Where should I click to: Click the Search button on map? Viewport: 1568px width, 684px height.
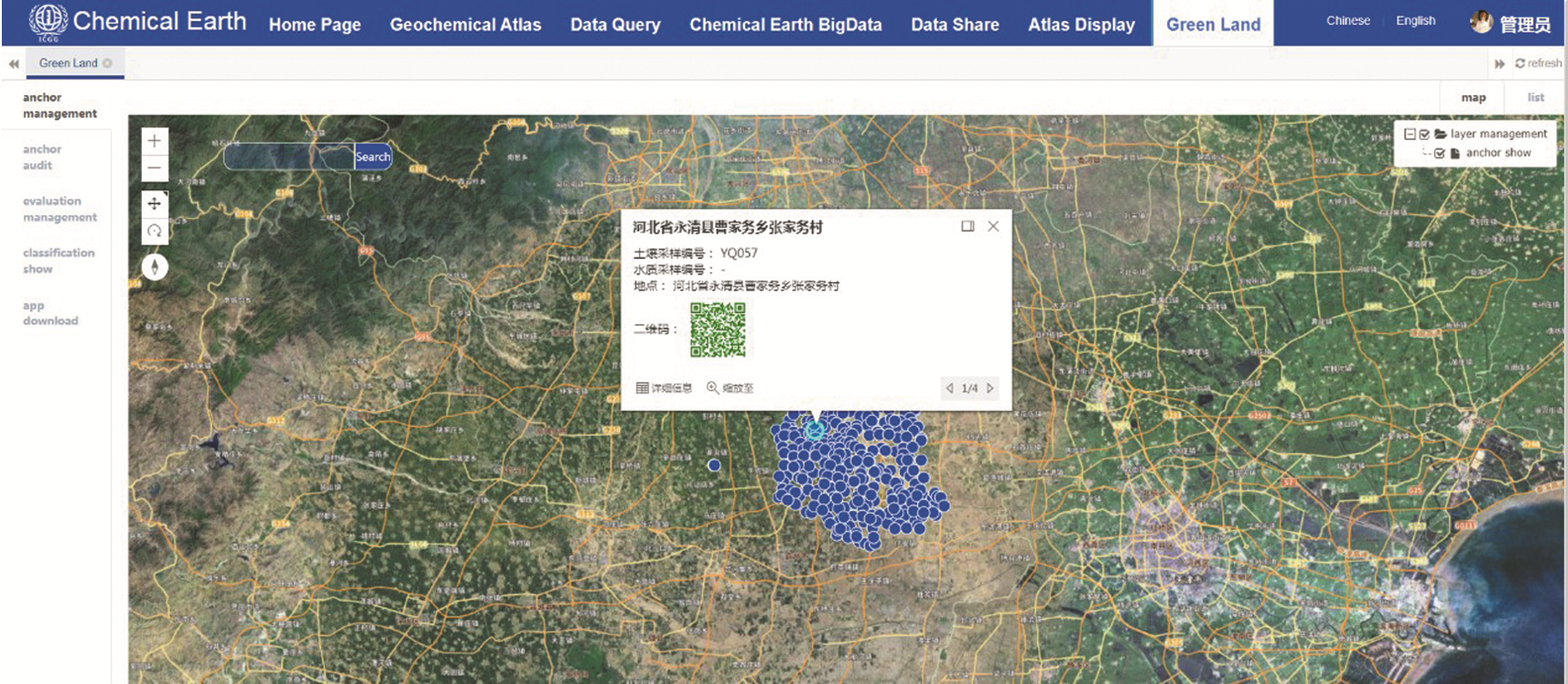[373, 157]
